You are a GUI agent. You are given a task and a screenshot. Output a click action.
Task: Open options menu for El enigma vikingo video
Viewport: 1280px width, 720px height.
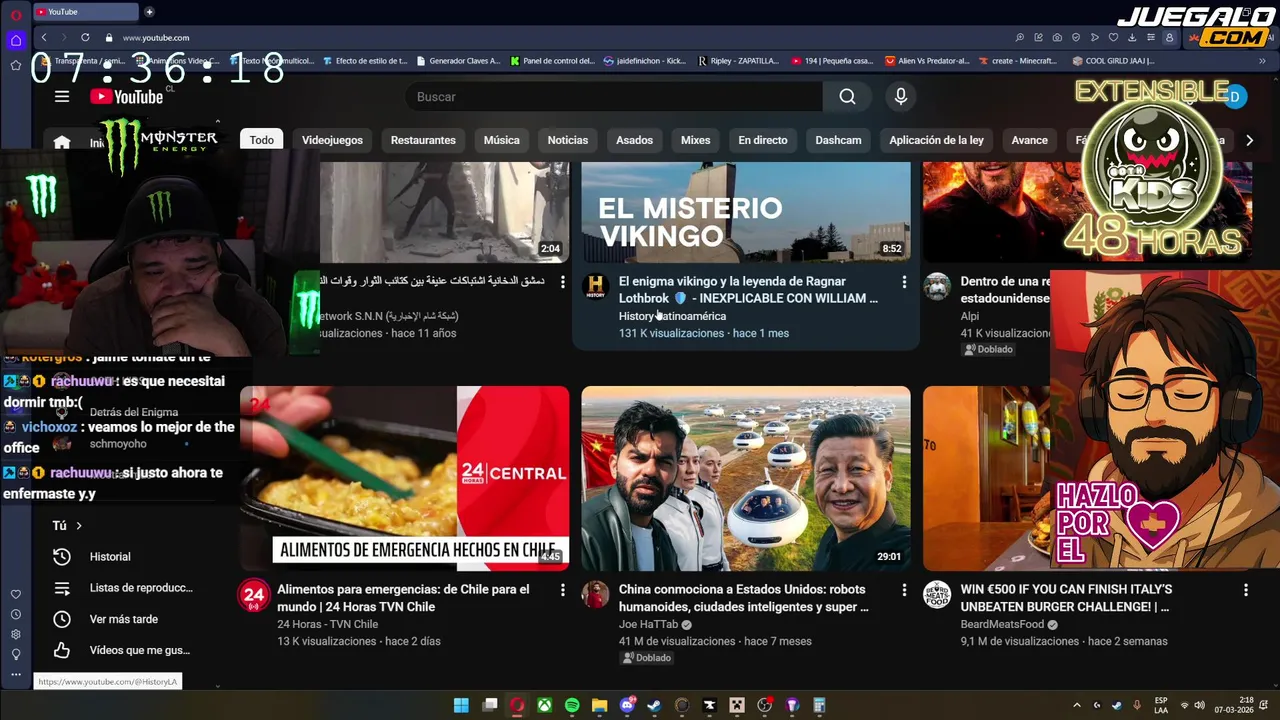tap(904, 282)
